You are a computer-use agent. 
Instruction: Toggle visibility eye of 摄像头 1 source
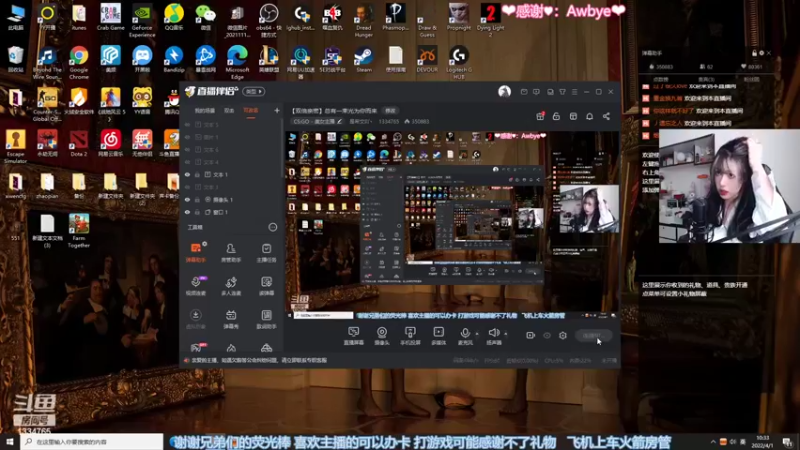coord(187,199)
